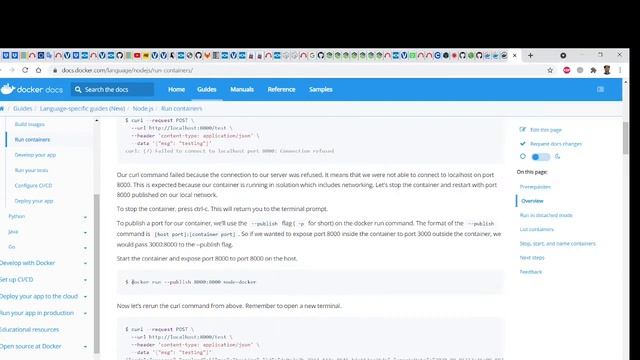Jump to Feedback section

531,272
